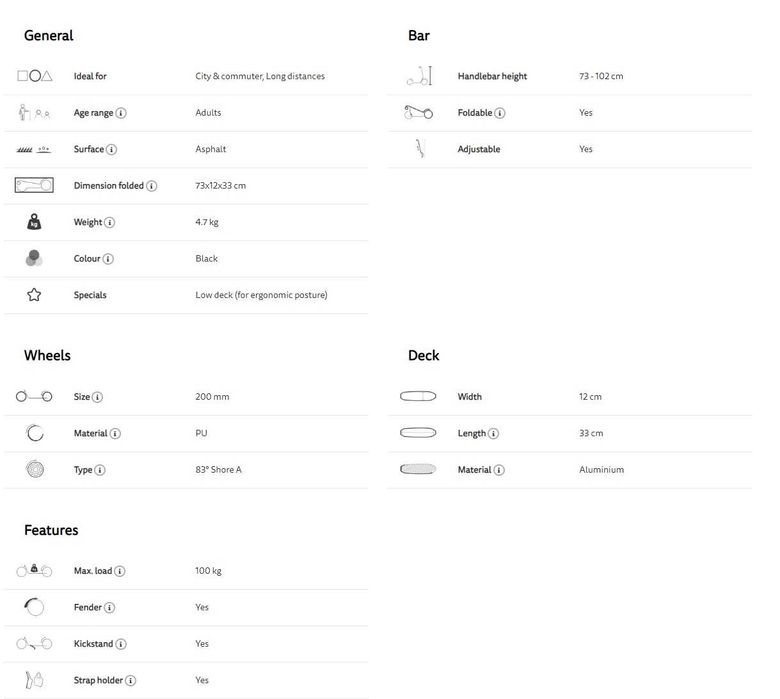Click the info icon next to Fender
The width and height of the screenshot is (780, 699).
pyautogui.click(x=109, y=608)
